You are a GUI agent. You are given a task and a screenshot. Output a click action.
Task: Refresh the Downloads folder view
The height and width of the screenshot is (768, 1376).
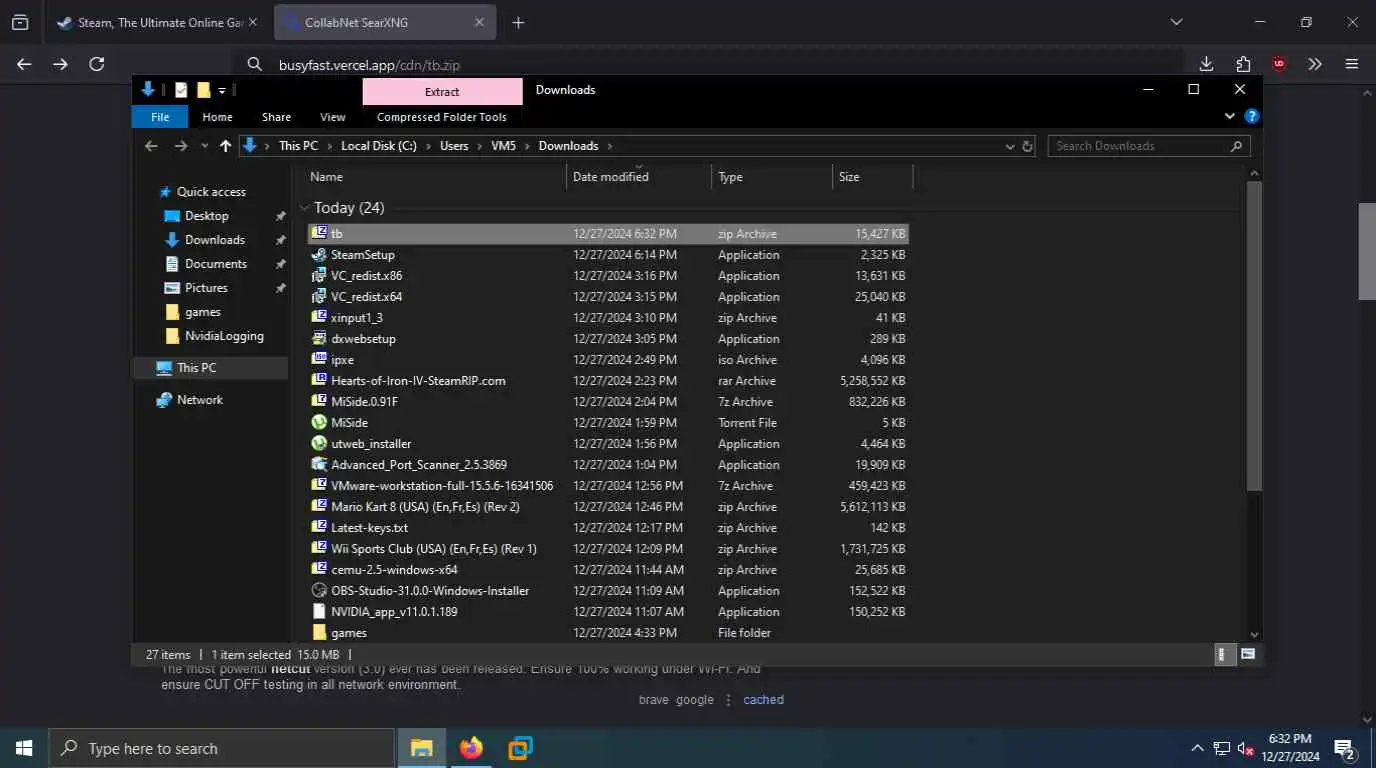pos(1027,146)
